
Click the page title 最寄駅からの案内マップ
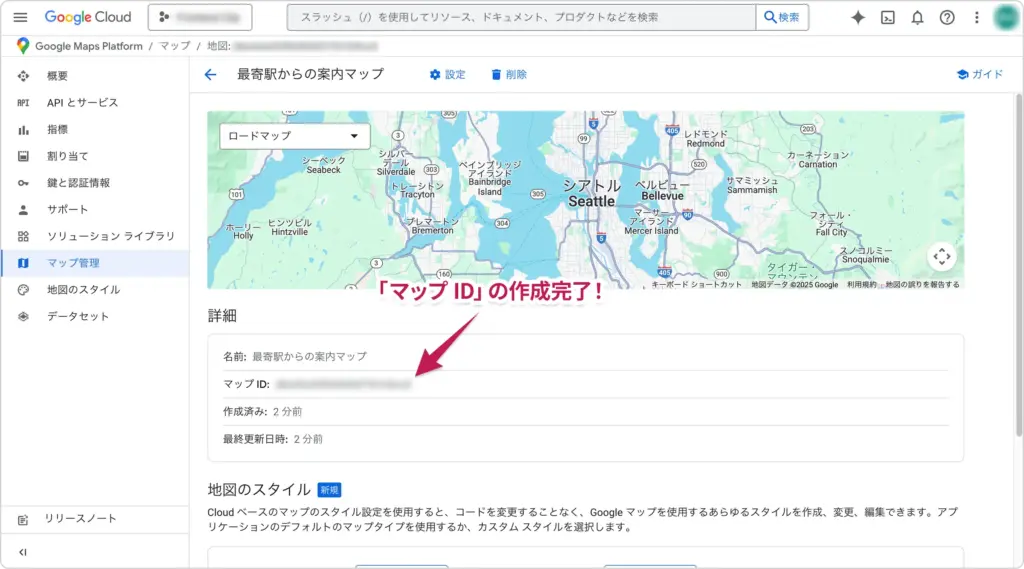[x=310, y=74]
